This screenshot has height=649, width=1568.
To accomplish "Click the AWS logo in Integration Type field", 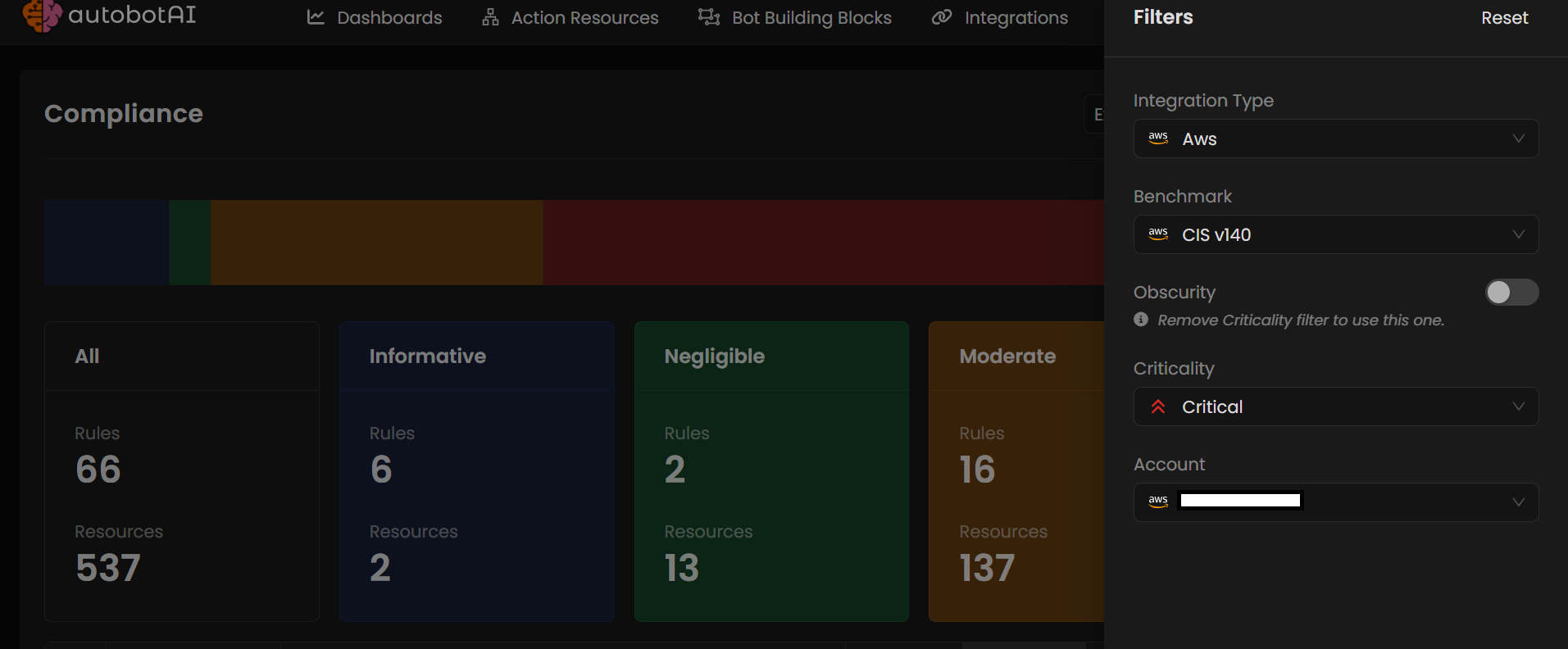I will tap(1158, 138).
